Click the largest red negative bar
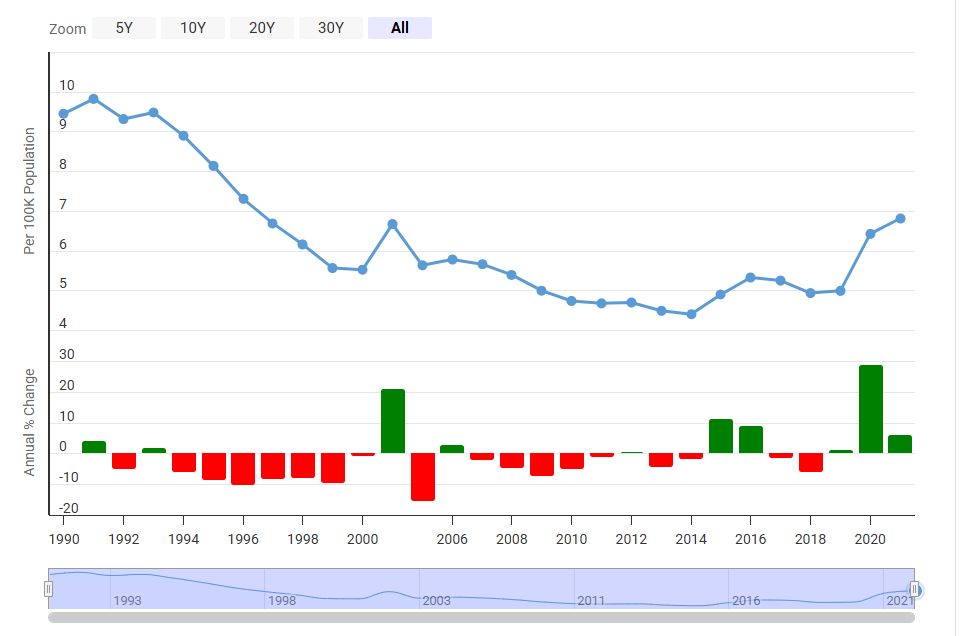 coord(422,476)
